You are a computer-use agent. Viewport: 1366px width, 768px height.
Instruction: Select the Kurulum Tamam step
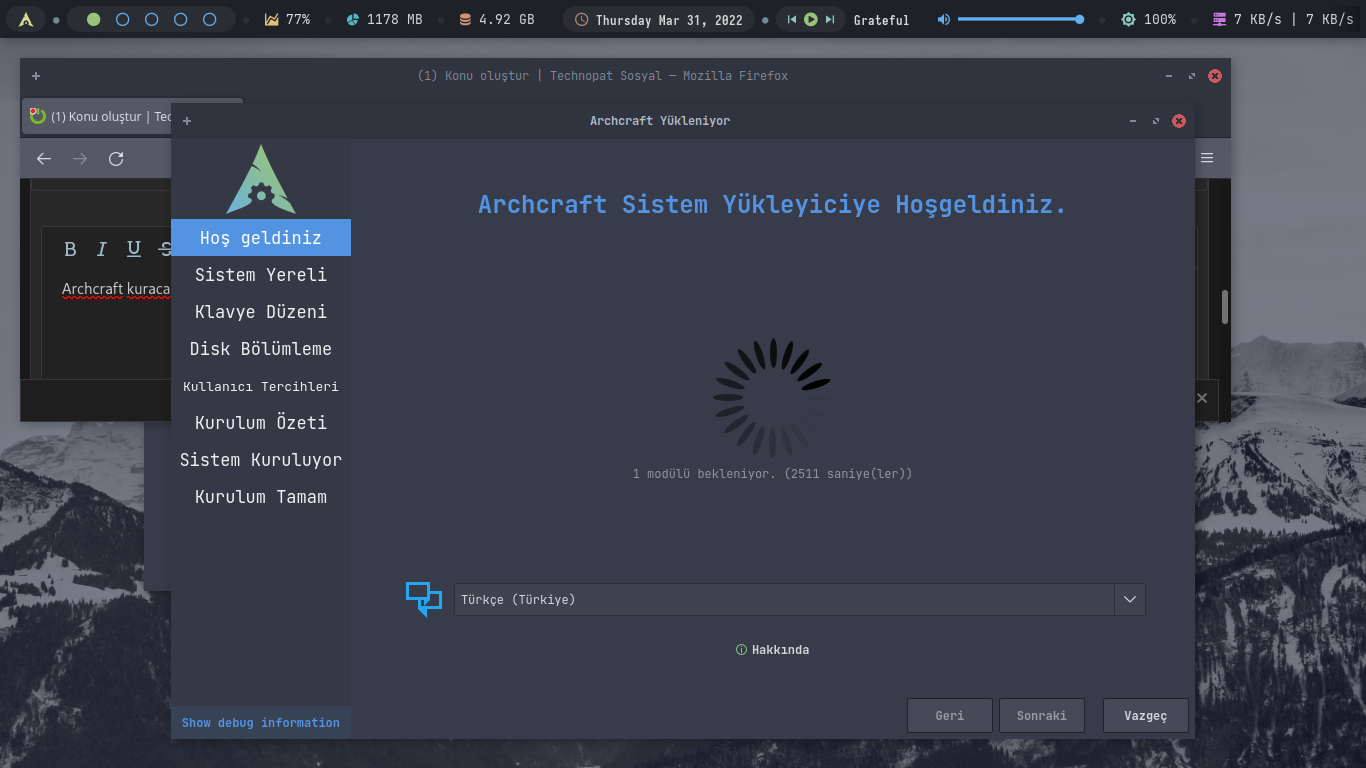261,497
